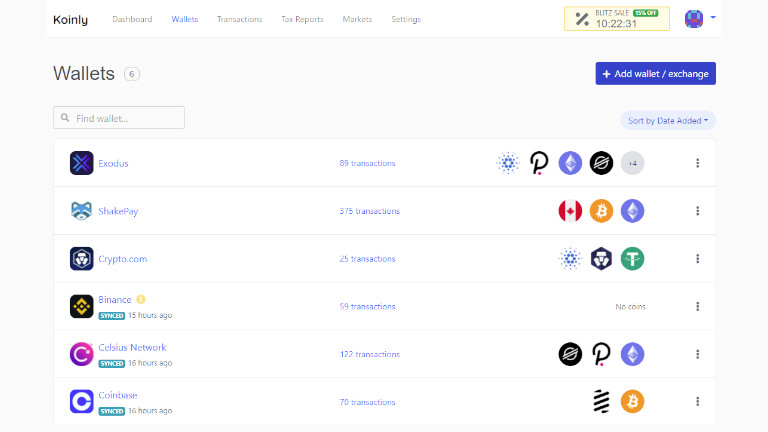Click the Binance warning indicator icon
The width and height of the screenshot is (768, 432).
tap(141, 299)
